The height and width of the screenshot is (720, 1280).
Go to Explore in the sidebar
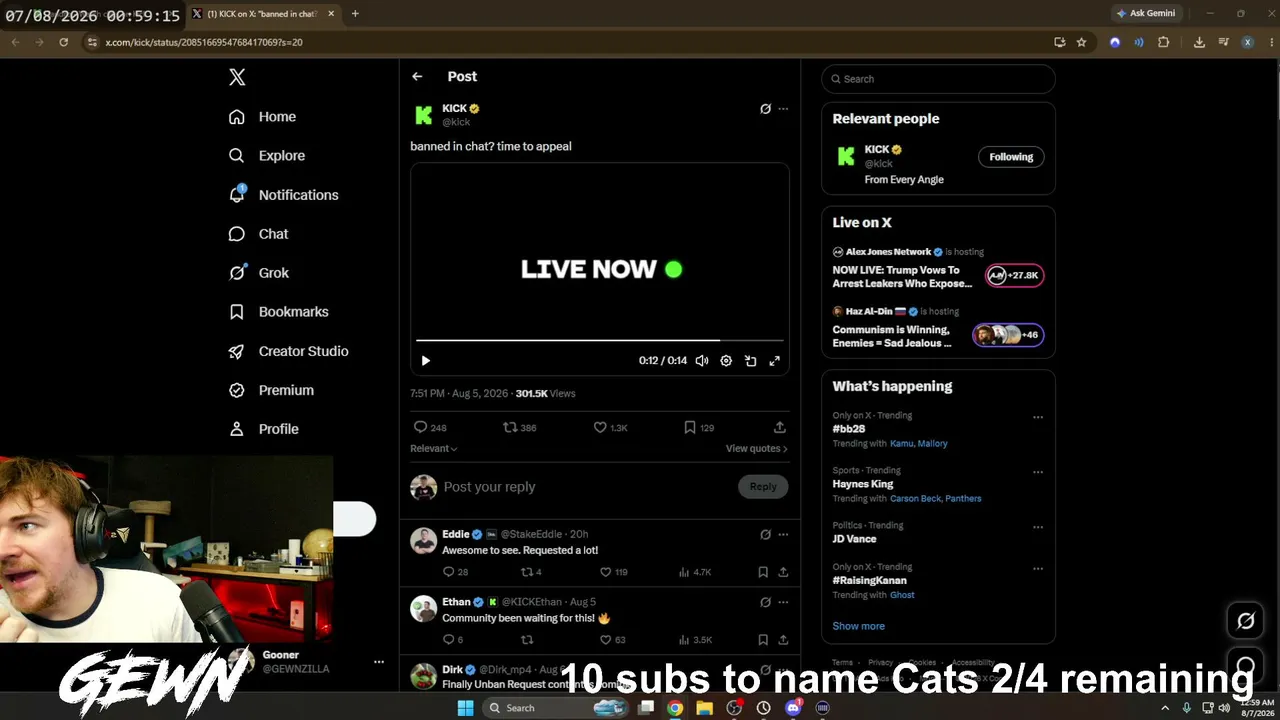pyautogui.click(x=266, y=156)
